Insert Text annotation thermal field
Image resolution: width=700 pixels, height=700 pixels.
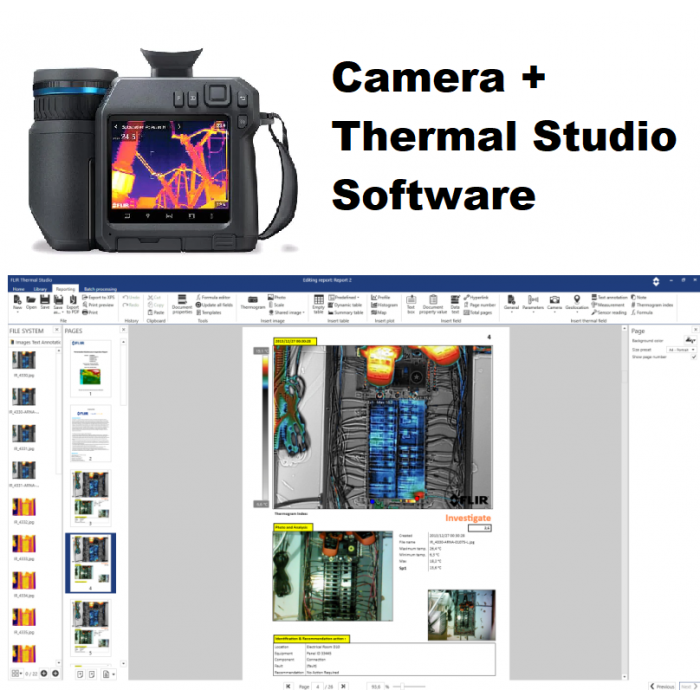[609, 297]
